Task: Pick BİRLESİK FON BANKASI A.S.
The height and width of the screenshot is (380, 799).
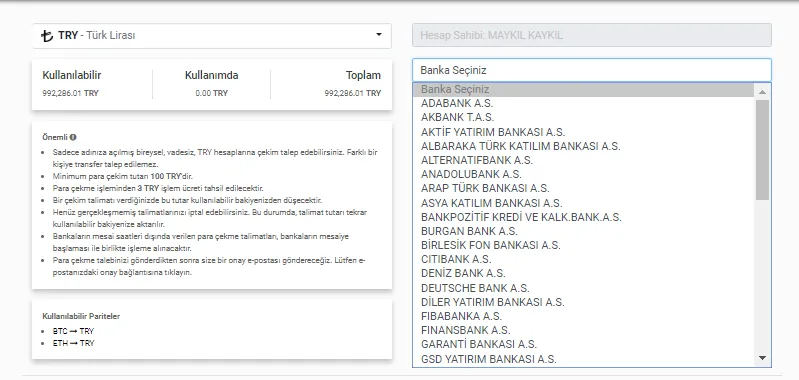Action: coord(583,245)
